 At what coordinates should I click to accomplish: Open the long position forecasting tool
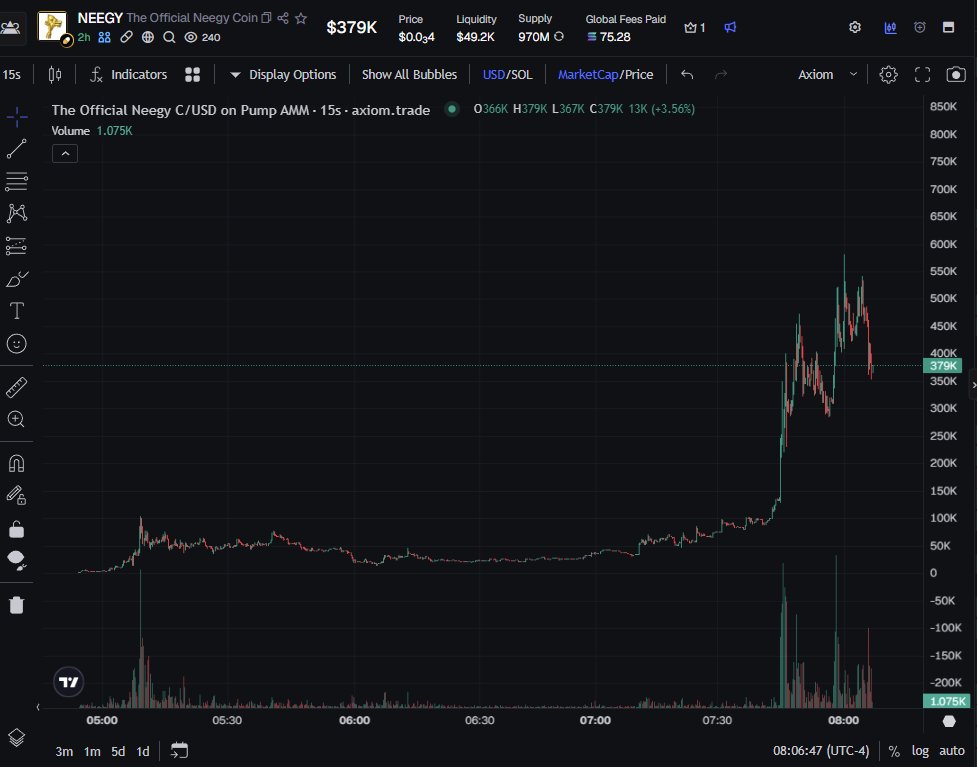[x=17, y=246]
